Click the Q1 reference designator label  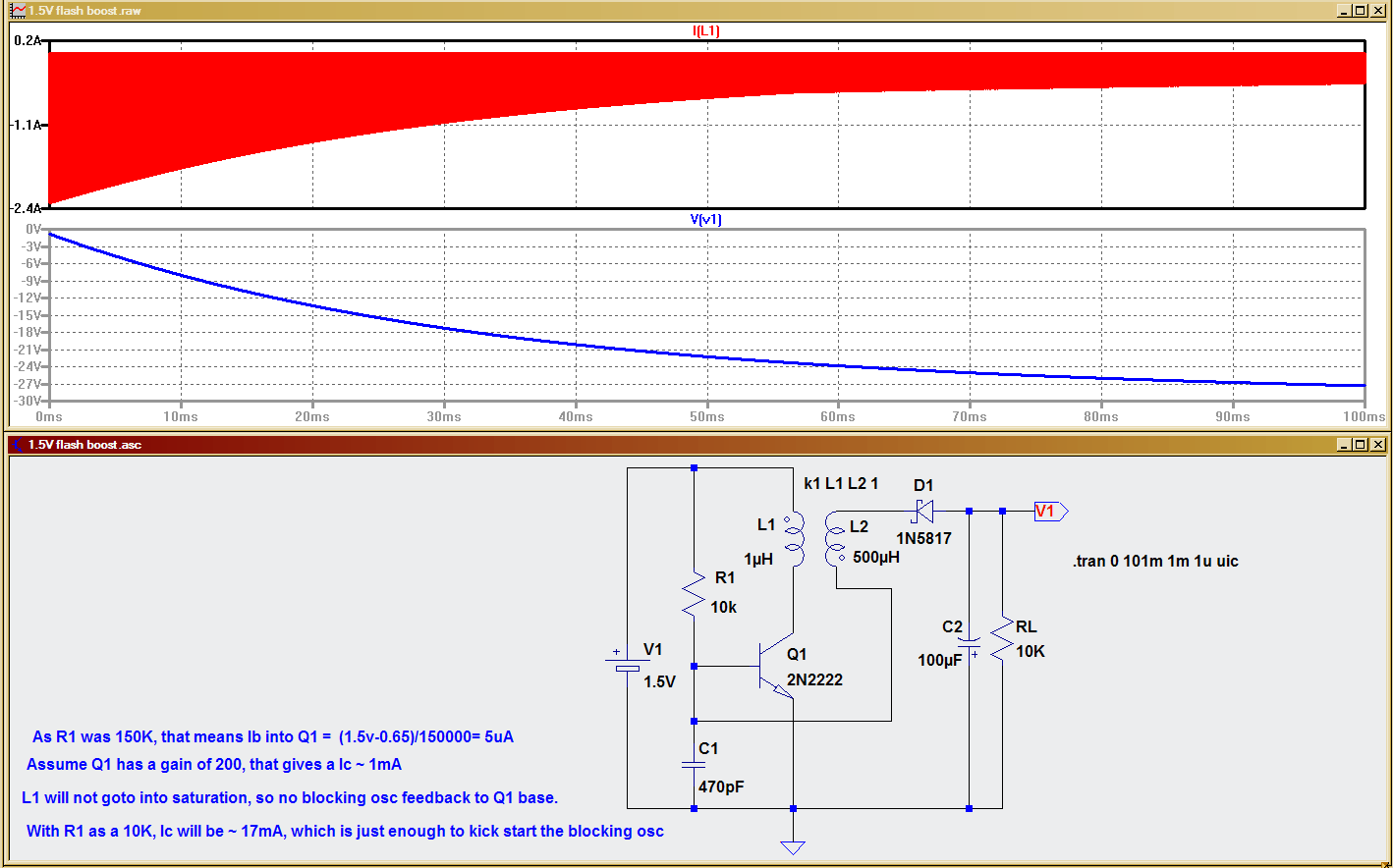coord(797,654)
